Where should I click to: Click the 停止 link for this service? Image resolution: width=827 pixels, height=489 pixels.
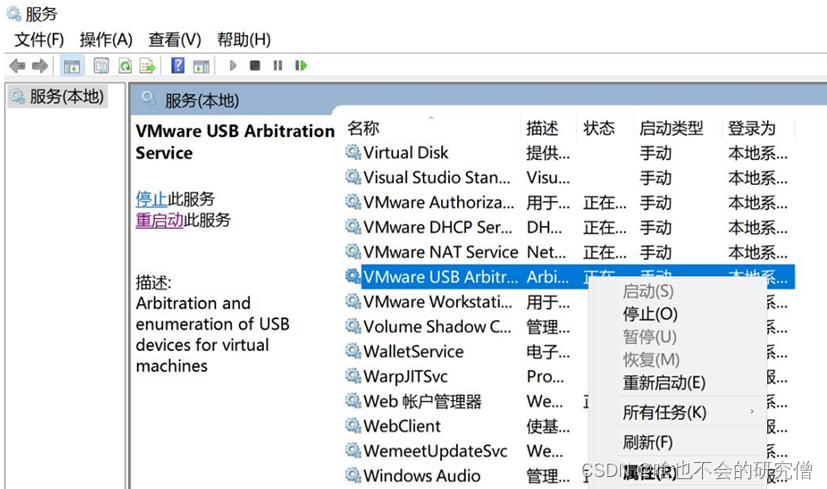[x=151, y=199]
